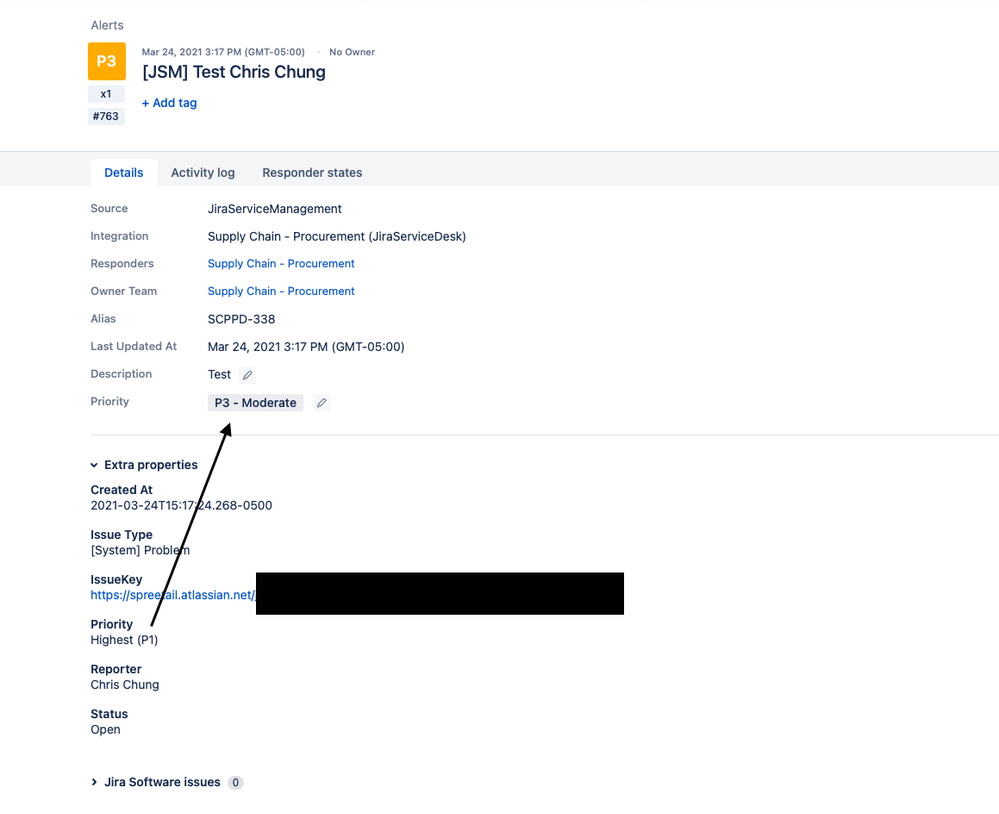Click the Integration value Supply Chain - Procurement (JiraServiceDesk)
Image resolution: width=999 pixels, height=814 pixels.
337,236
